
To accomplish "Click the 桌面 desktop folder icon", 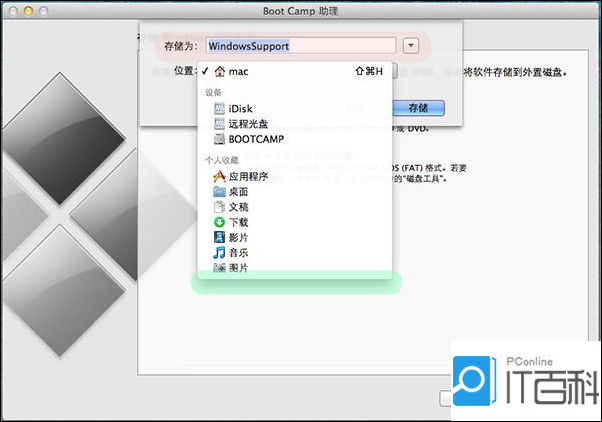I will [x=219, y=192].
